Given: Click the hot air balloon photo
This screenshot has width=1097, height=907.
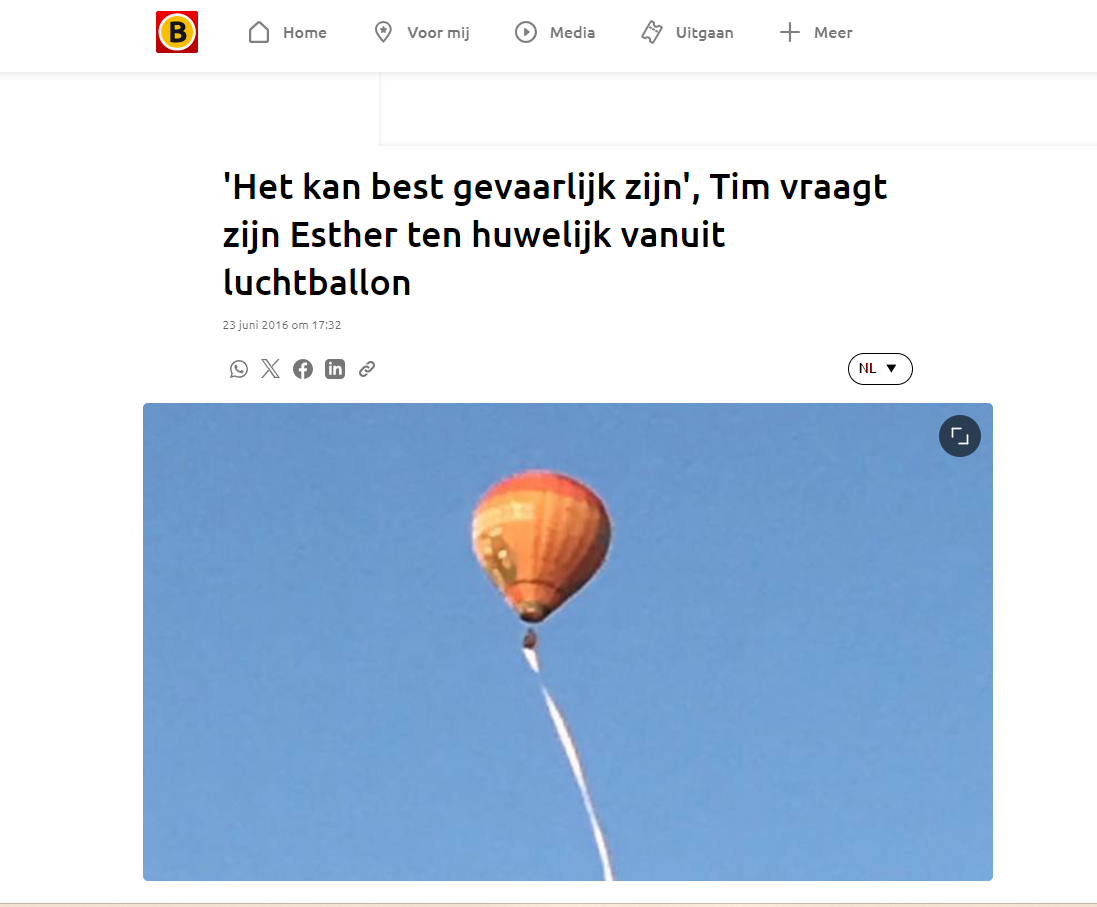Looking at the screenshot, I should pos(567,642).
